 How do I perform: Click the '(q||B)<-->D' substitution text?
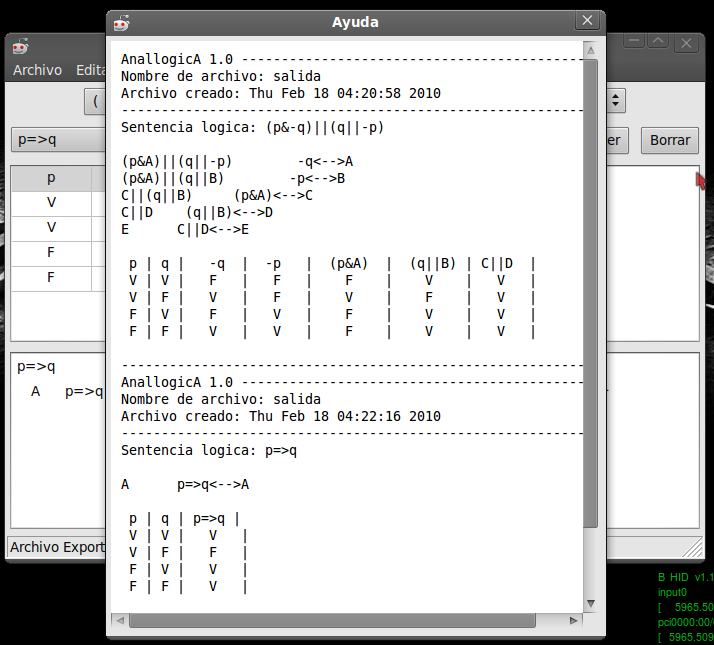coord(230,213)
